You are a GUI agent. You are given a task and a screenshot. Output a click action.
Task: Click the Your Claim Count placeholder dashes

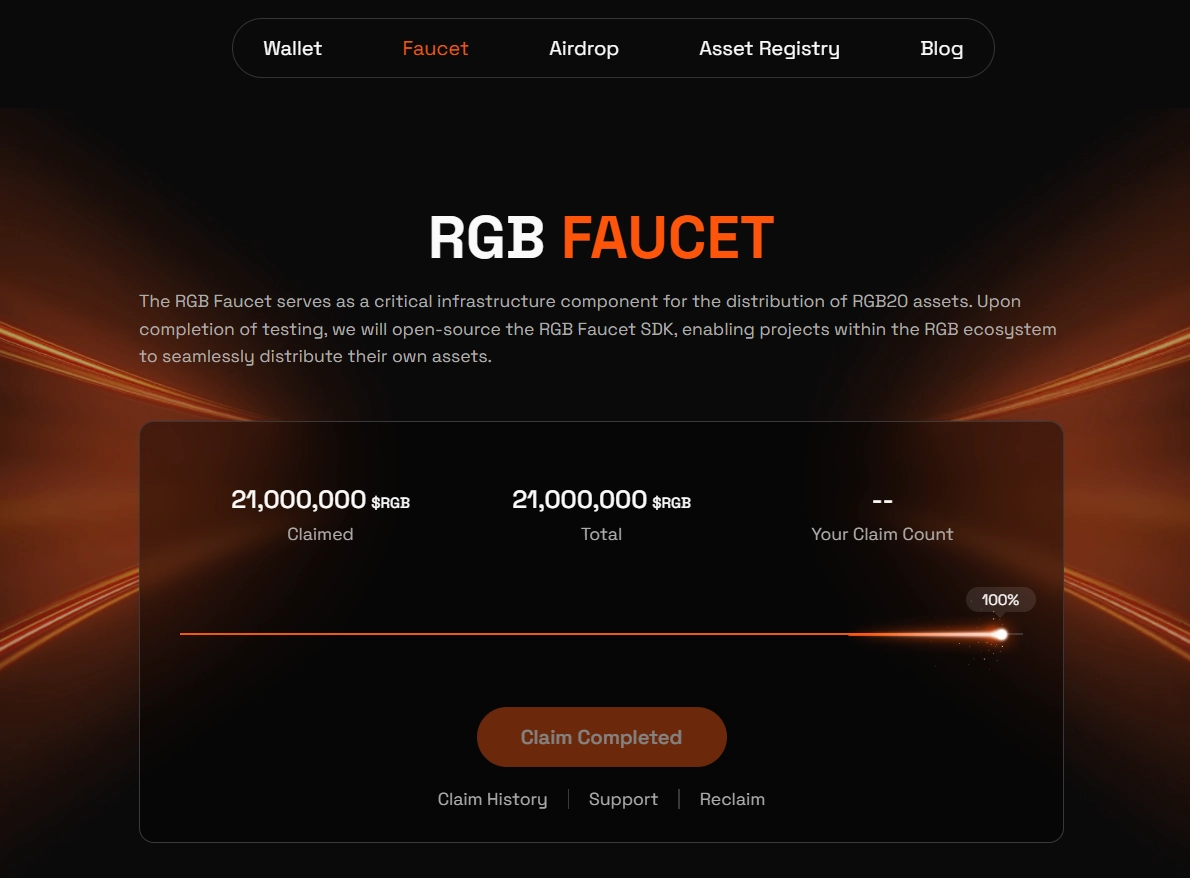[882, 500]
